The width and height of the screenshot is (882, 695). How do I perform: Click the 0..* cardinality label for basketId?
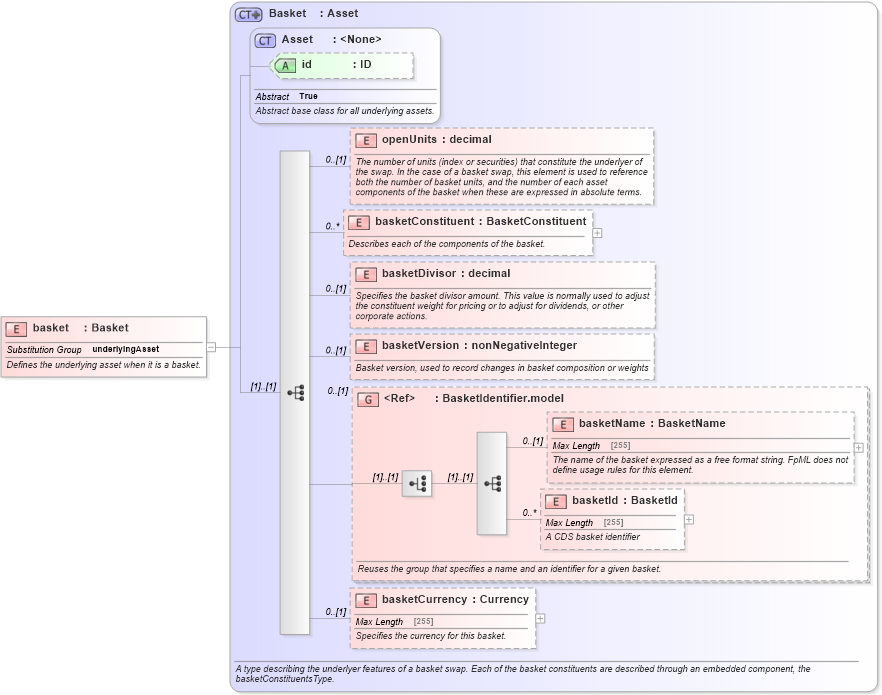click(529, 512)
